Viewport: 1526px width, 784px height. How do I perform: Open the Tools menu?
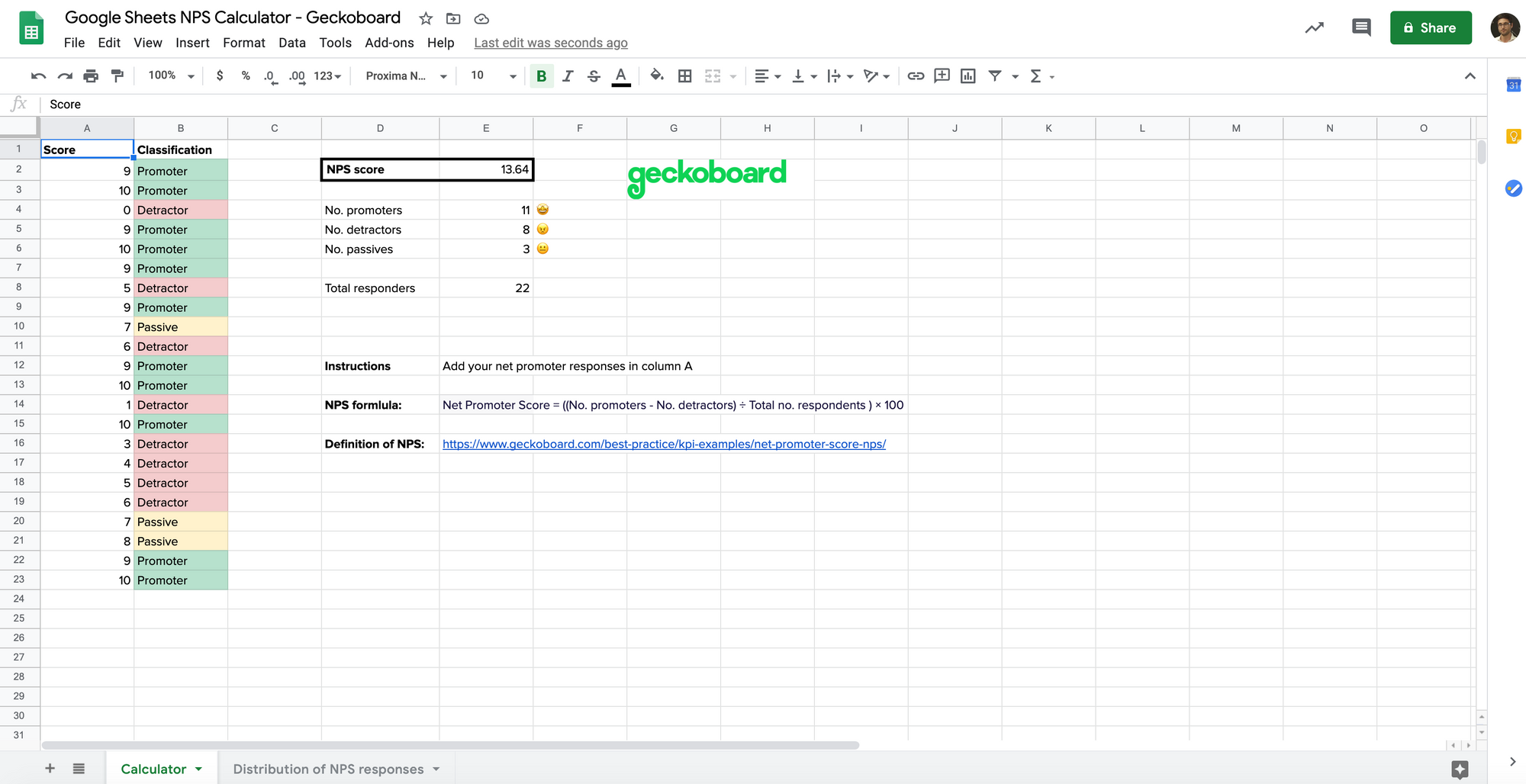(336, 43)
